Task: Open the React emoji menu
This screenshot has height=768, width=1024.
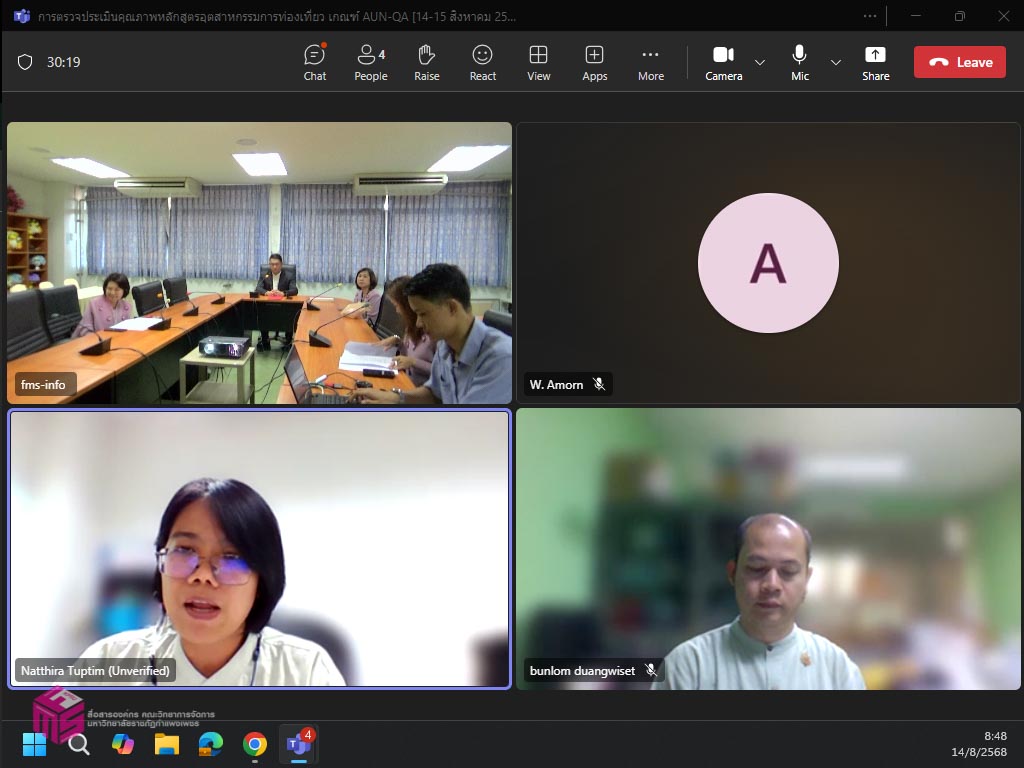Action: (x=483, y=62)
